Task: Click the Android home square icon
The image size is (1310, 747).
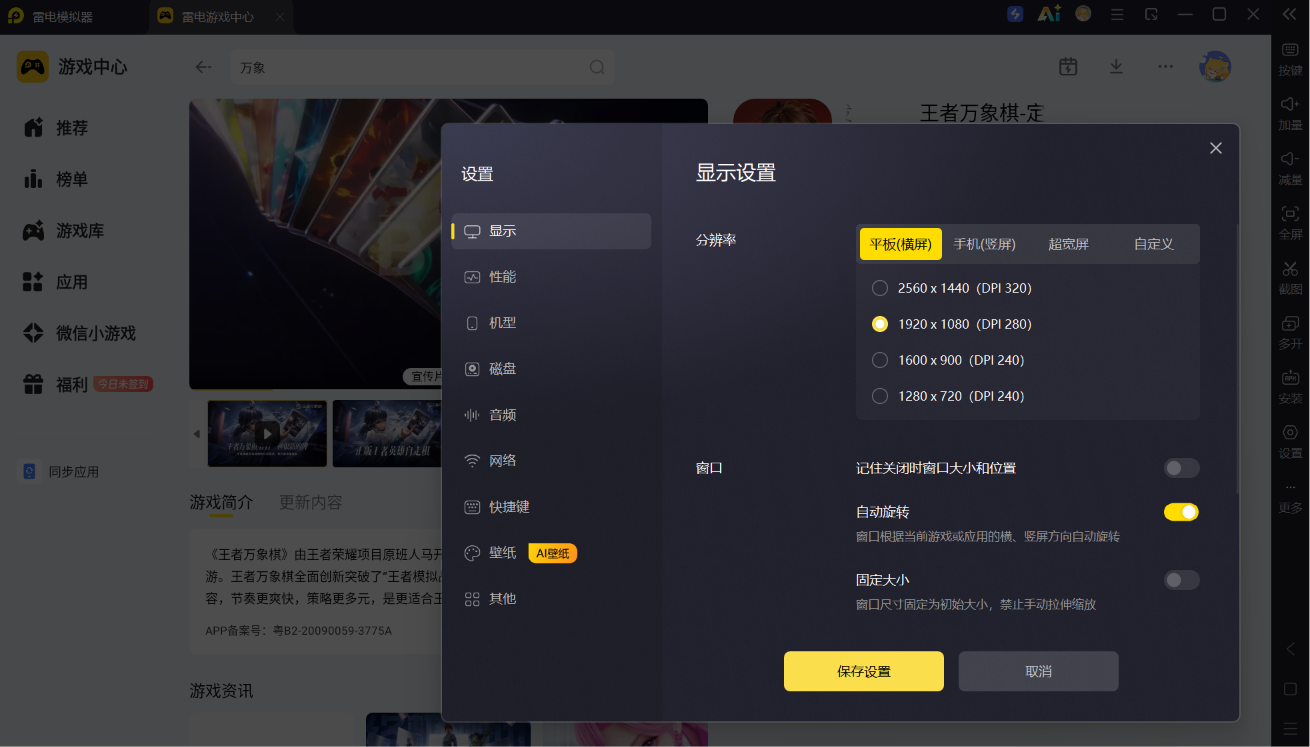Action: click(1290, 689)
